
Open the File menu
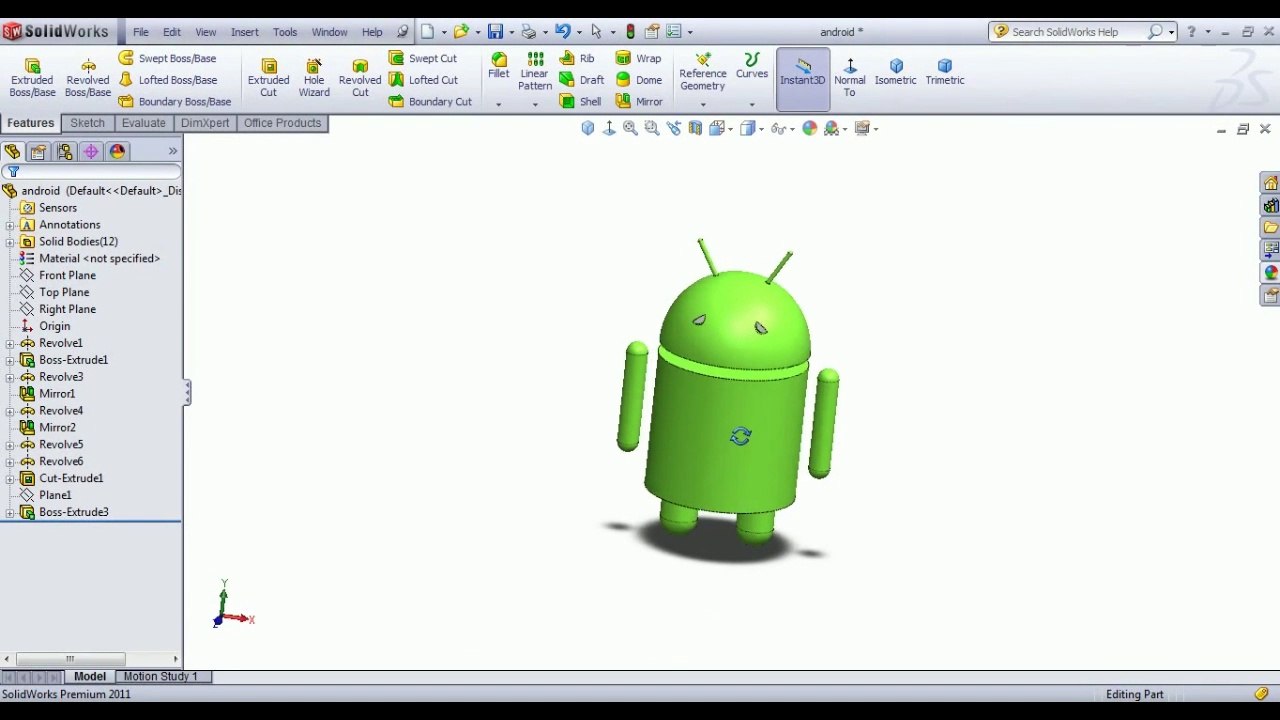141,32
